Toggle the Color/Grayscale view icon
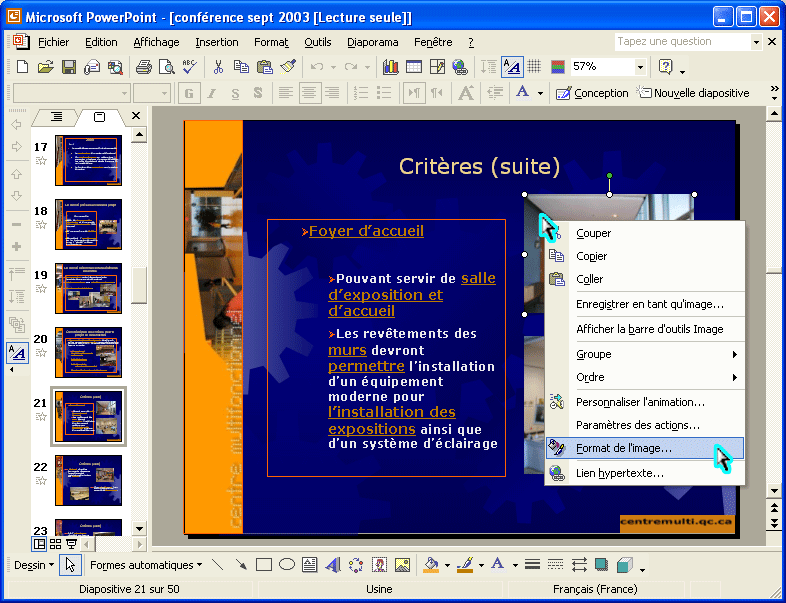The width and height of the screenshot is (786, 603). pos(558,67)
